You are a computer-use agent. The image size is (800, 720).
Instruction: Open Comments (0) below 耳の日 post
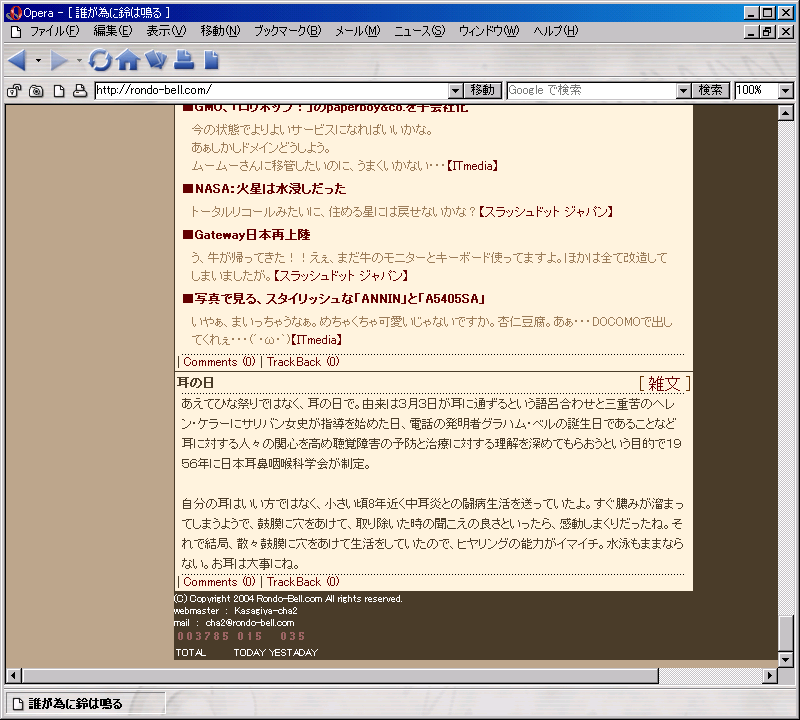click(219, 582)
